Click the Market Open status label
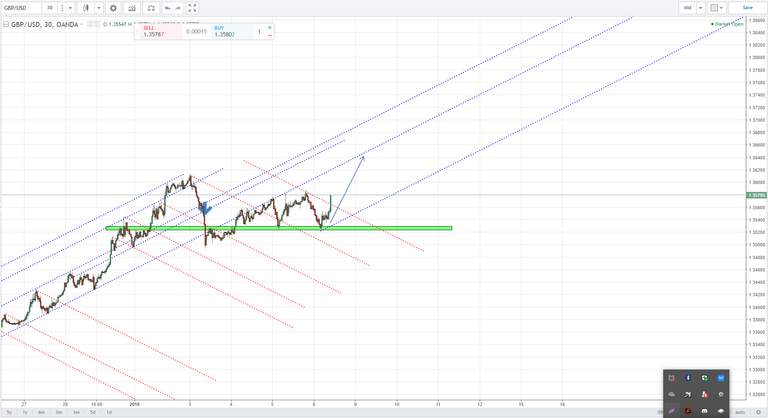Viewport: 768px width, 418px height. (727, 24)
